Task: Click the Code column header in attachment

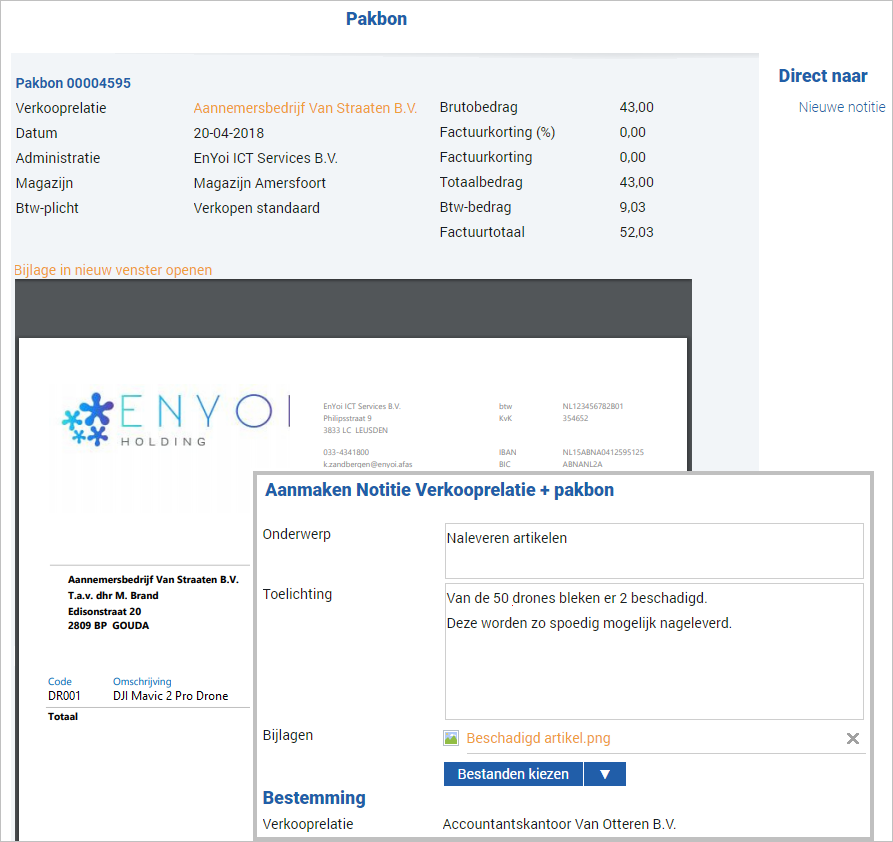Action: (x=60, y=681)
